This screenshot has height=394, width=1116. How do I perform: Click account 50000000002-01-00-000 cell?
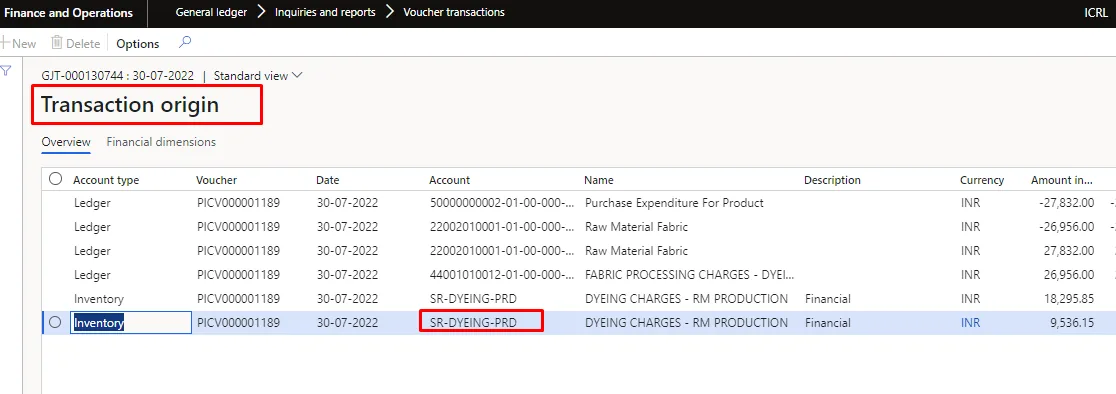tap(502, 203)
